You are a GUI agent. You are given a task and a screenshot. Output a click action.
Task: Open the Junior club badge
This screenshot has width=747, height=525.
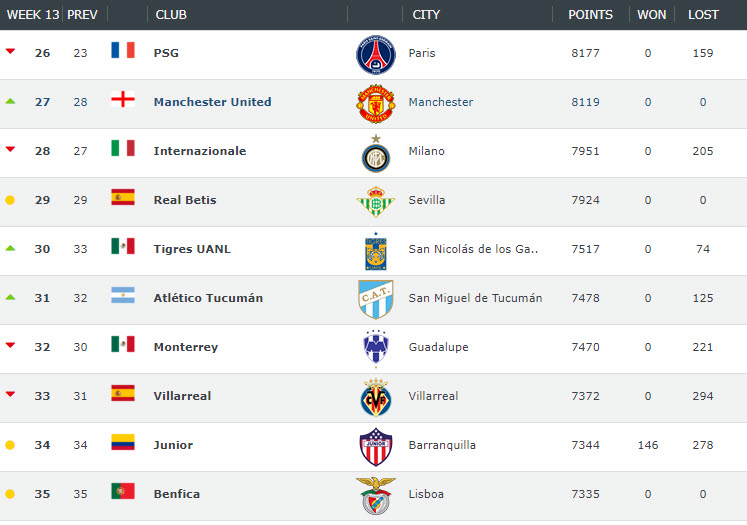pos(375,446)
